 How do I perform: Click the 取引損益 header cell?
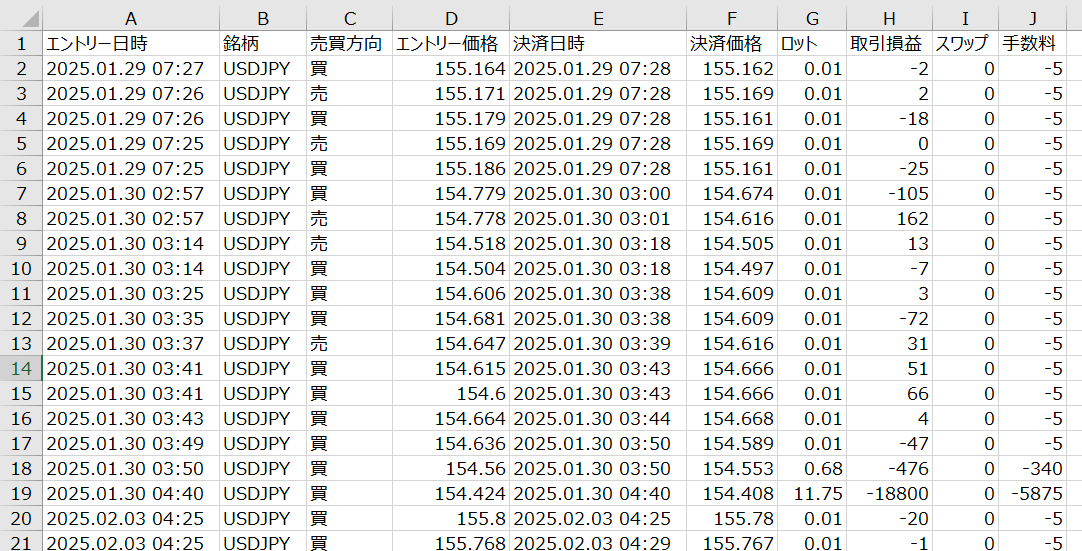[x=889, y=44]
